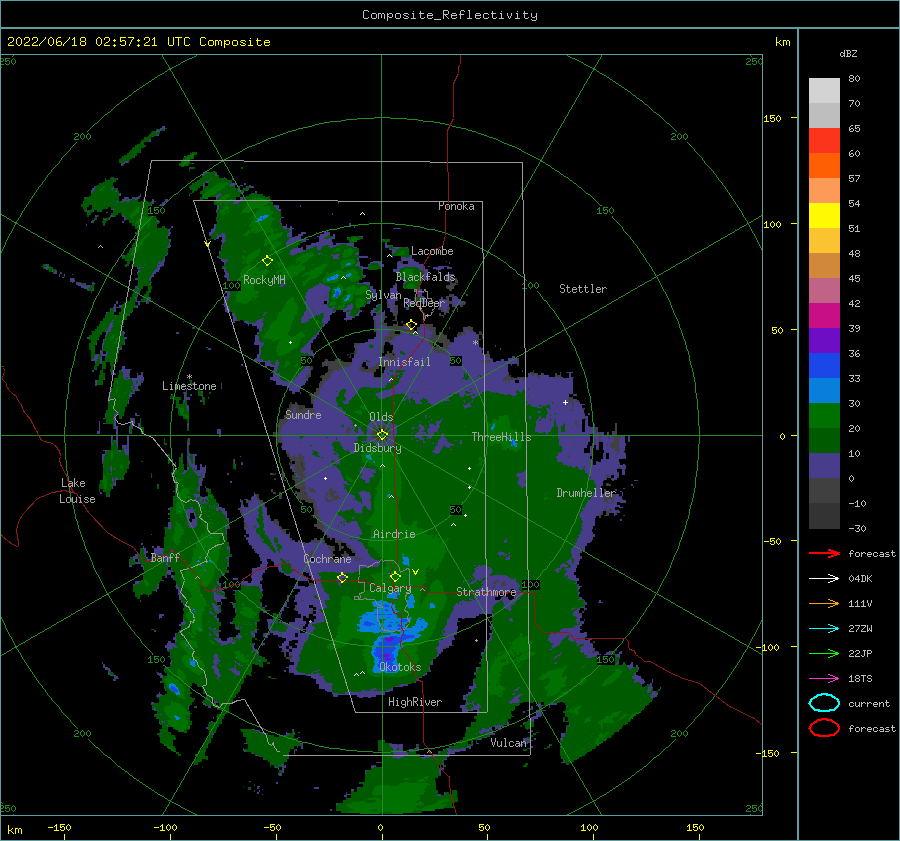900x841 pixels.
Task: Select the white 04DK arrow in legend
Action: [824, 578]
